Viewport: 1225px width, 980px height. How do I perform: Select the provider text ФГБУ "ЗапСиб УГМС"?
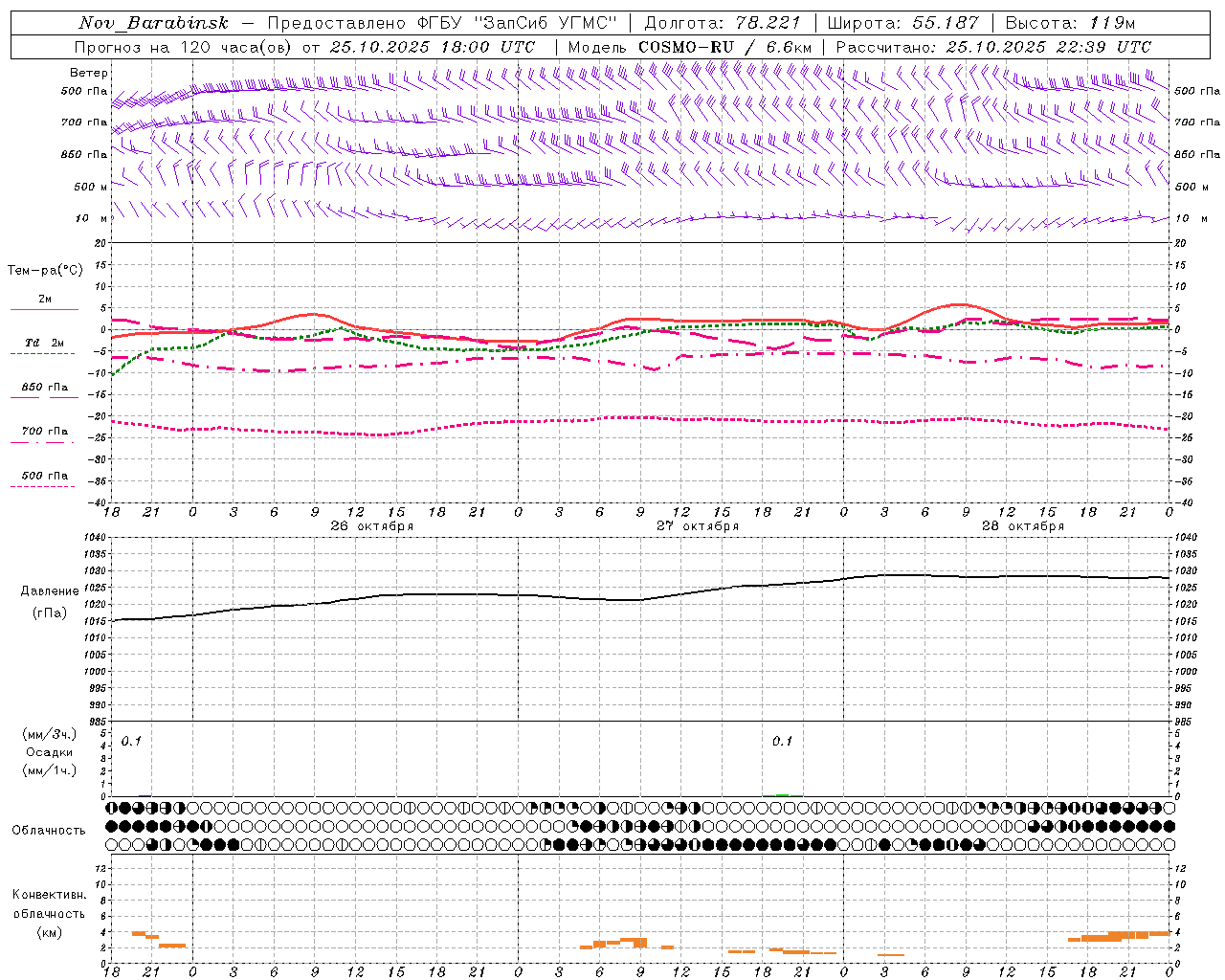click(x=517, y=23)
